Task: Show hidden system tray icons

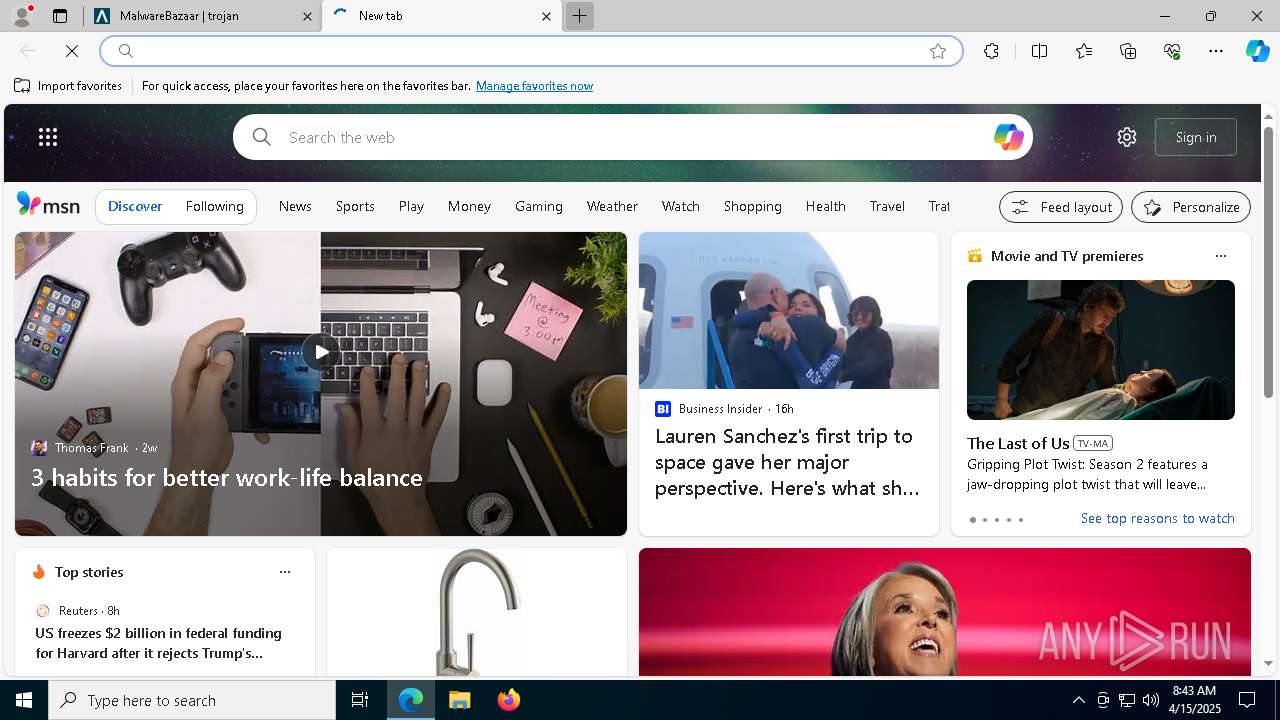Action: (x=1078, y=700)
